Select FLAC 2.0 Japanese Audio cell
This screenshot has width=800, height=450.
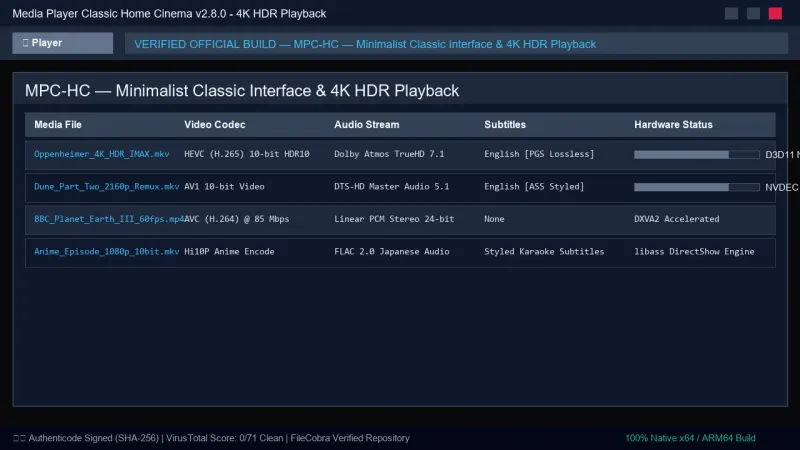pos(392,252)
